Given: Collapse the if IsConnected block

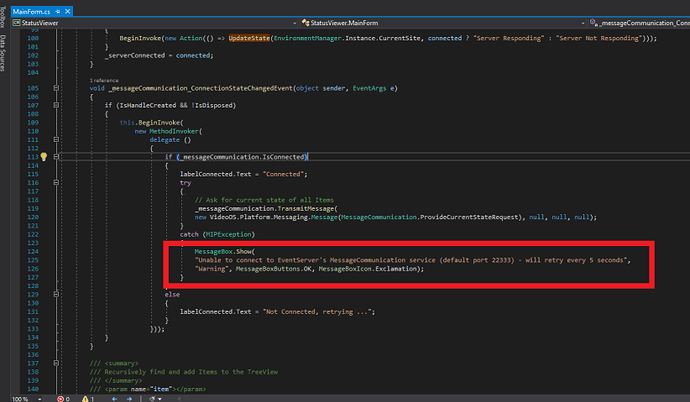Looking at the screenshot, I should point(57,157).
